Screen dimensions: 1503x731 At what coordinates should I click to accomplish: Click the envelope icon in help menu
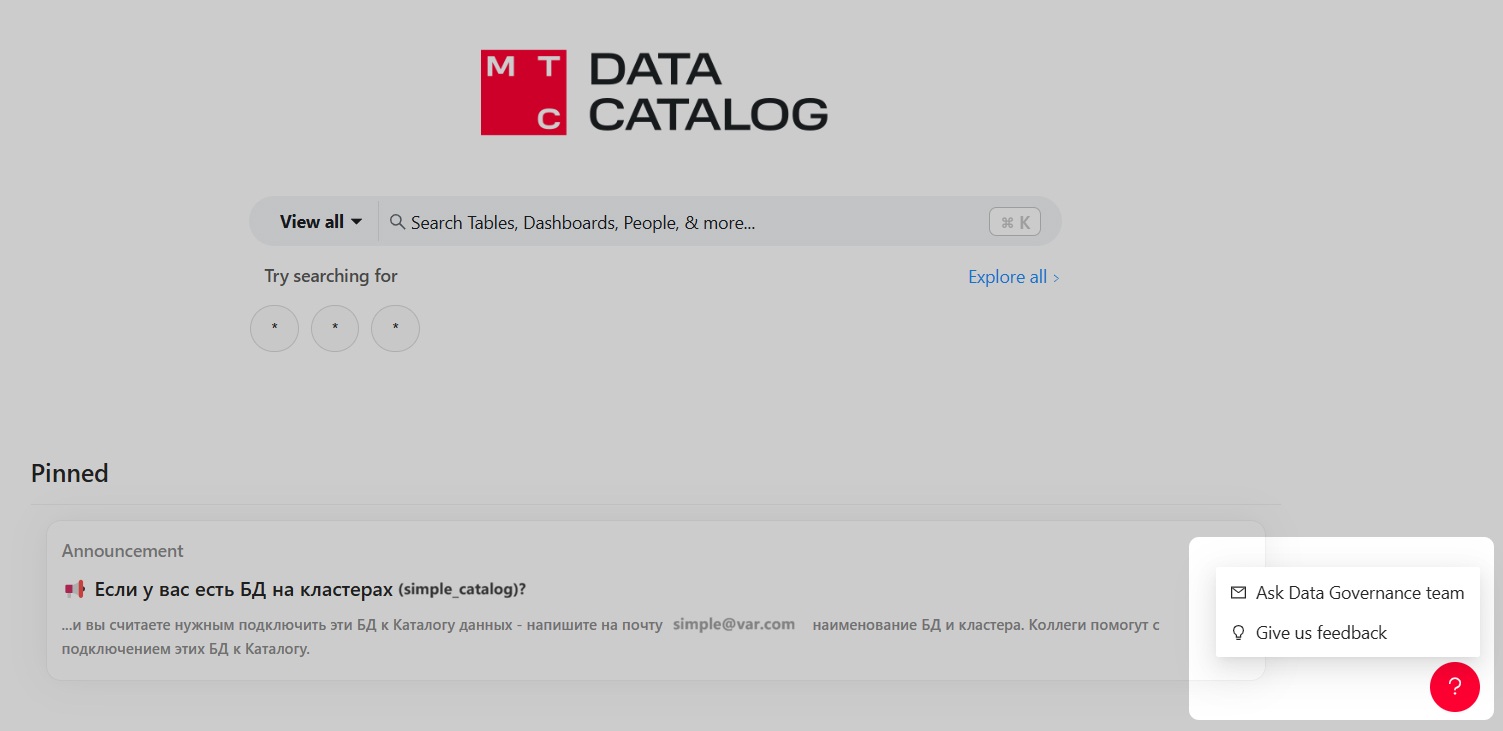pos(1238,593)
